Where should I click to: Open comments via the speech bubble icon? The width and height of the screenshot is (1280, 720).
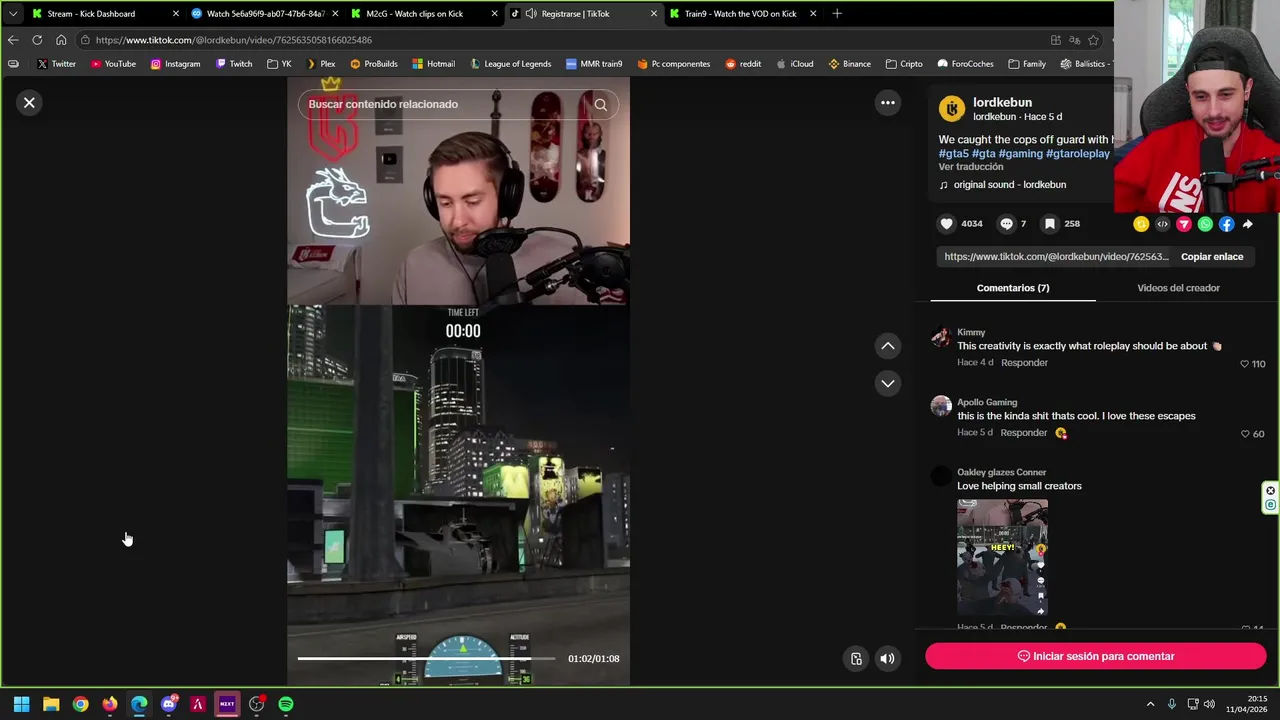[1006, 224]
